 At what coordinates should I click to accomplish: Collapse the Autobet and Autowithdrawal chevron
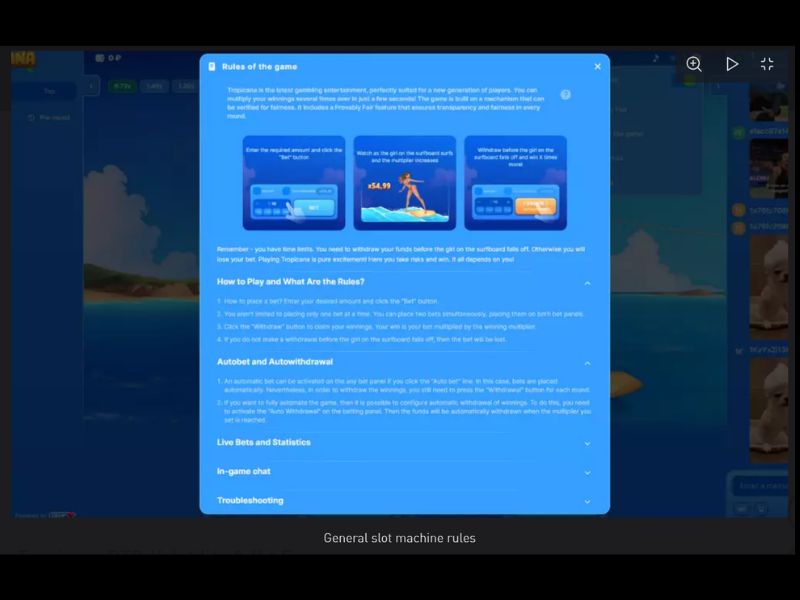click(x=587, y=363)
